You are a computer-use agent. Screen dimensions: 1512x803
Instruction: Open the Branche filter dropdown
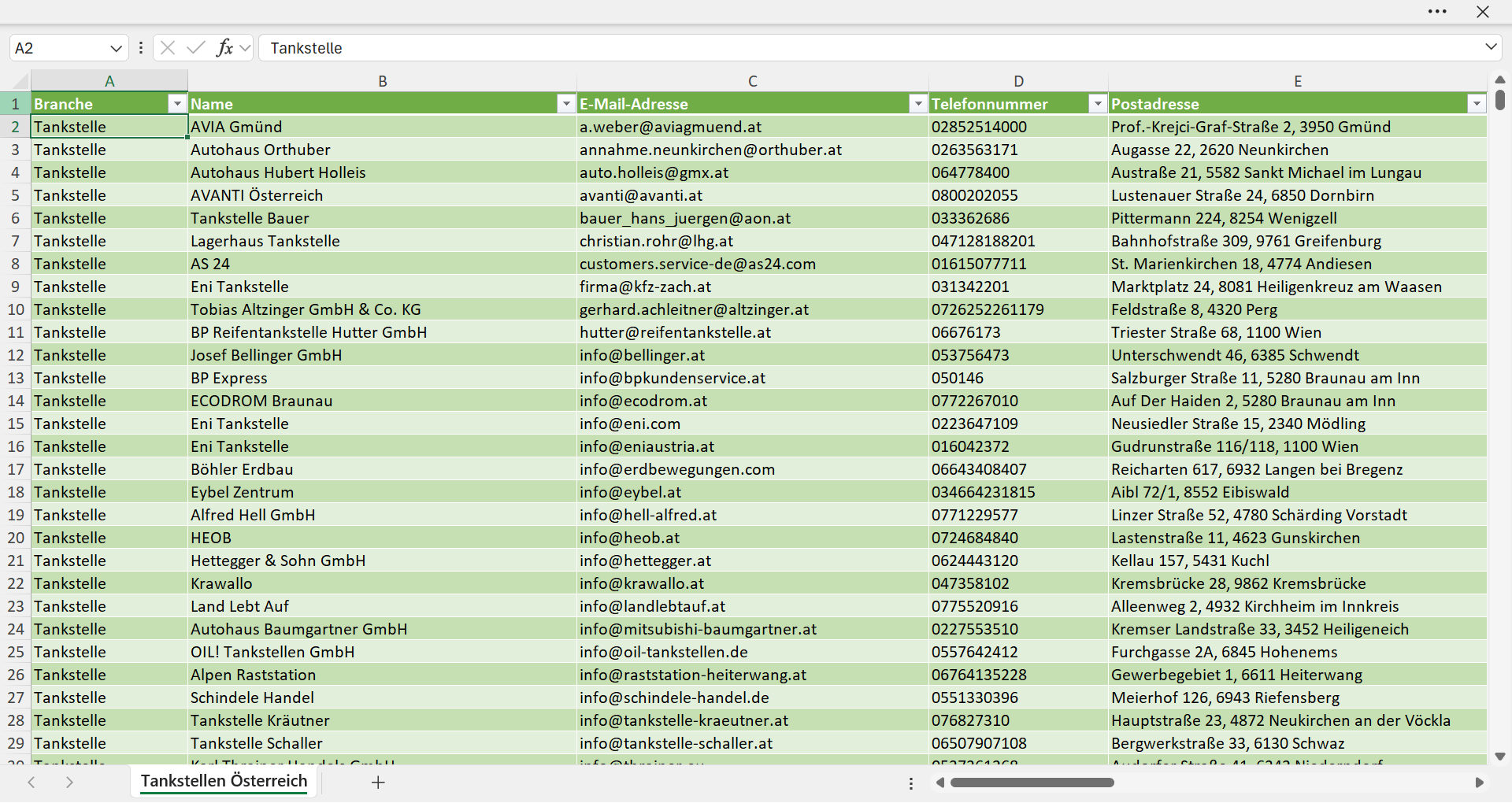click(177, 104)
